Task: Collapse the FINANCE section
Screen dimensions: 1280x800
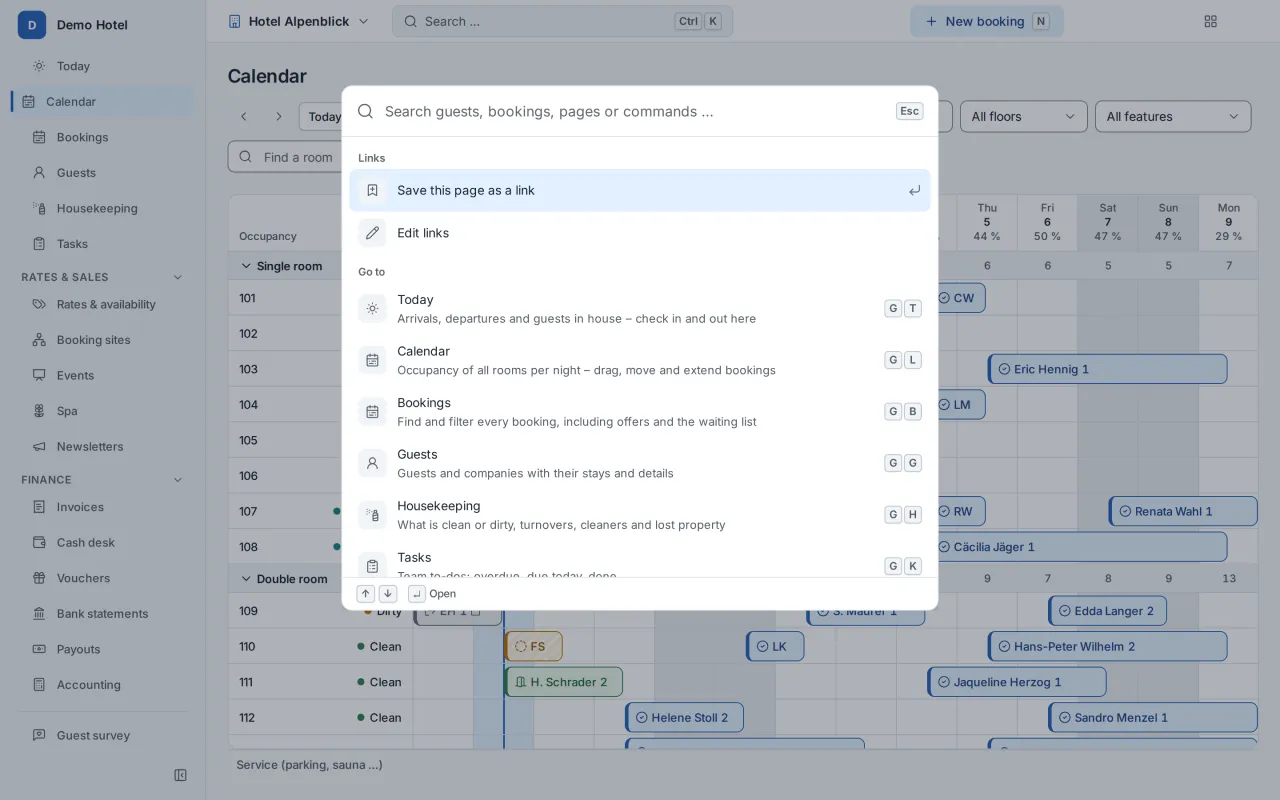Action: (178, 480)
